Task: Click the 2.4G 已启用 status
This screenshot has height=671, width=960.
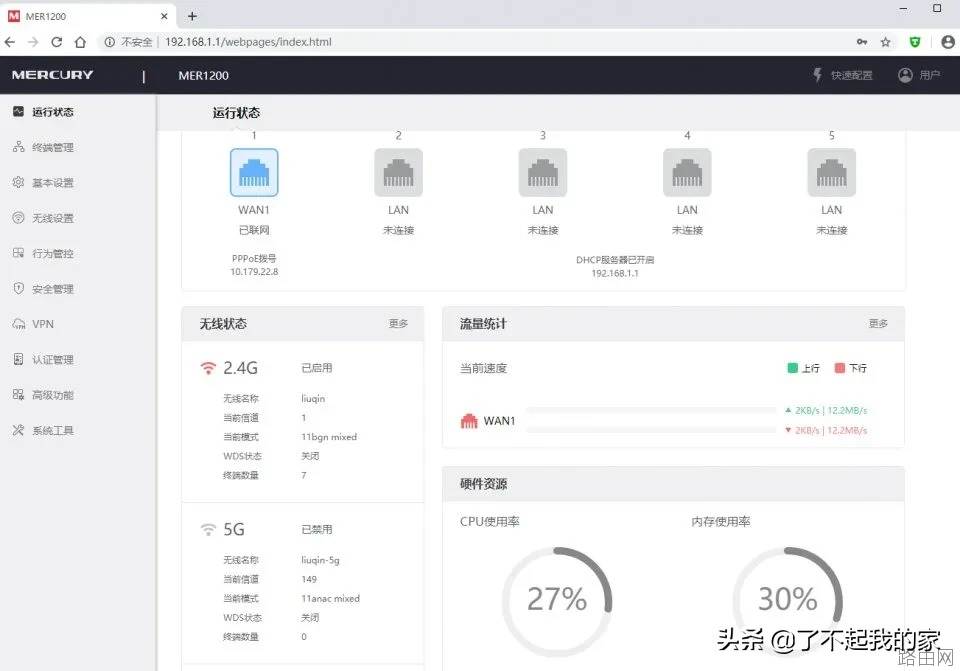Action: [x=317, y=368]
